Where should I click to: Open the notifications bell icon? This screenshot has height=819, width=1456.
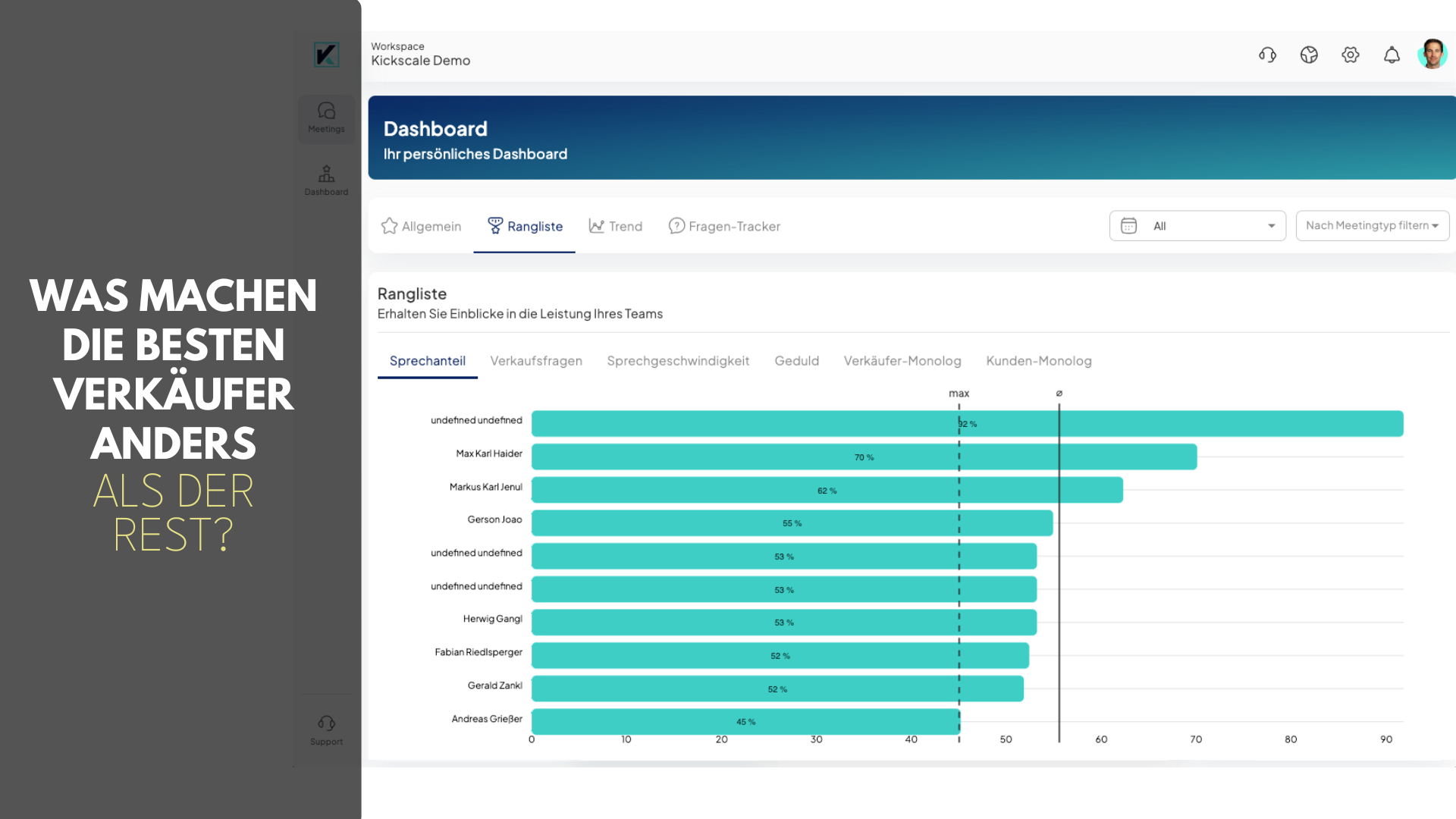tap(1392, 55)
